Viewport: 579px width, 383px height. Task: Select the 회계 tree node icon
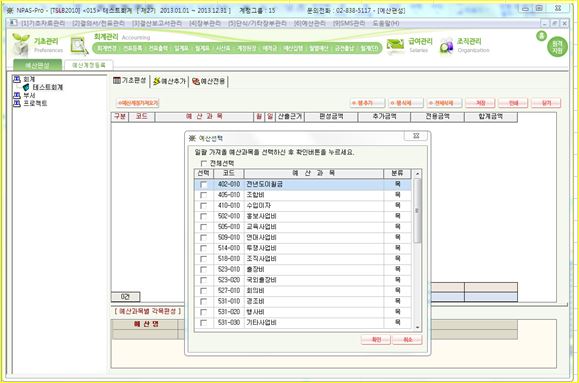coord(17,79)
